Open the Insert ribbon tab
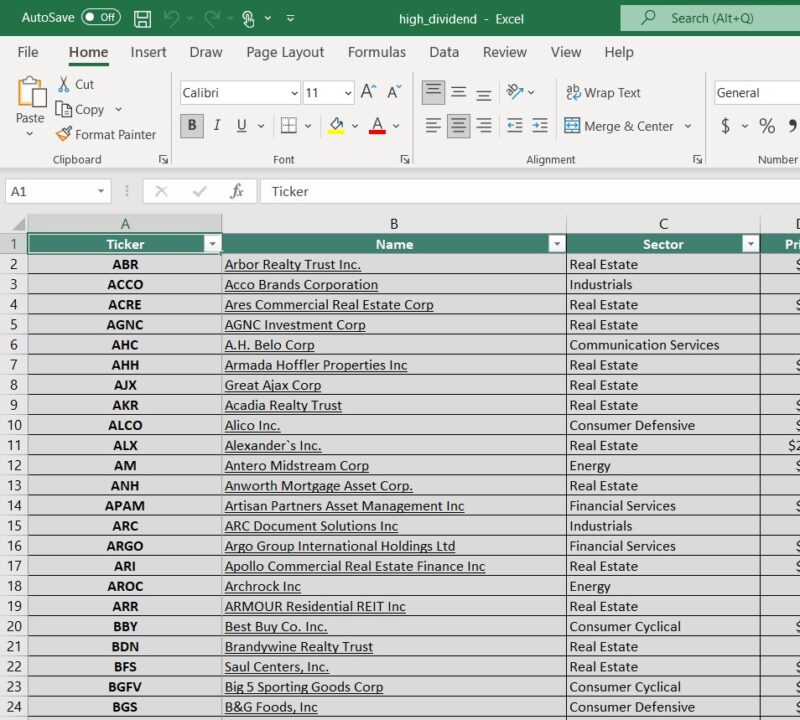Image resolution: width=800 pixels, height=720 pixels. (147, 52)
